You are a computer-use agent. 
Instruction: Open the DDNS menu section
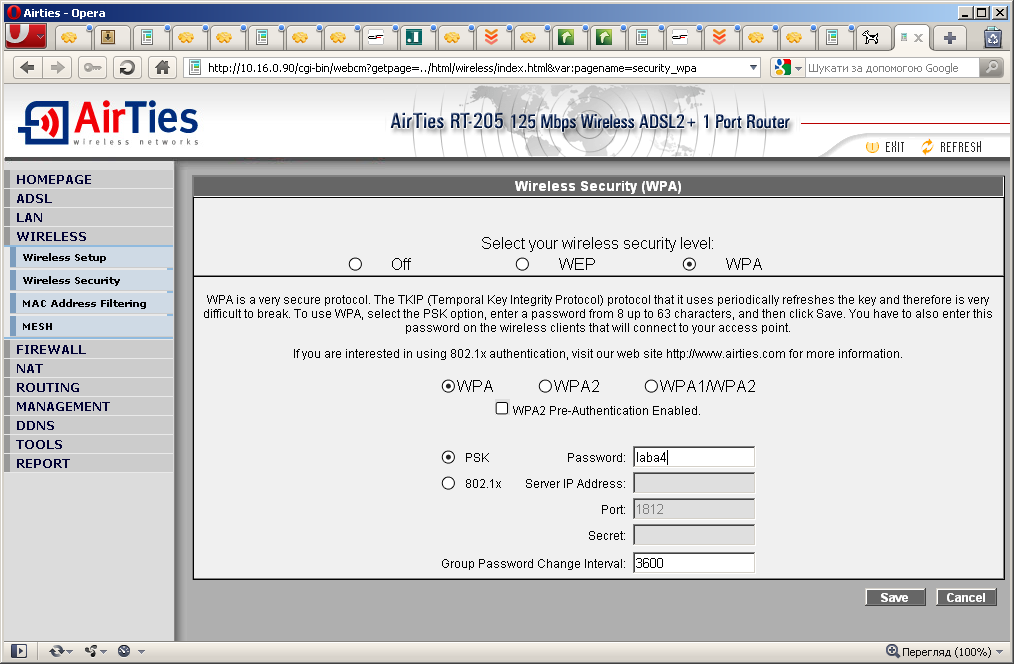(89, 425)
